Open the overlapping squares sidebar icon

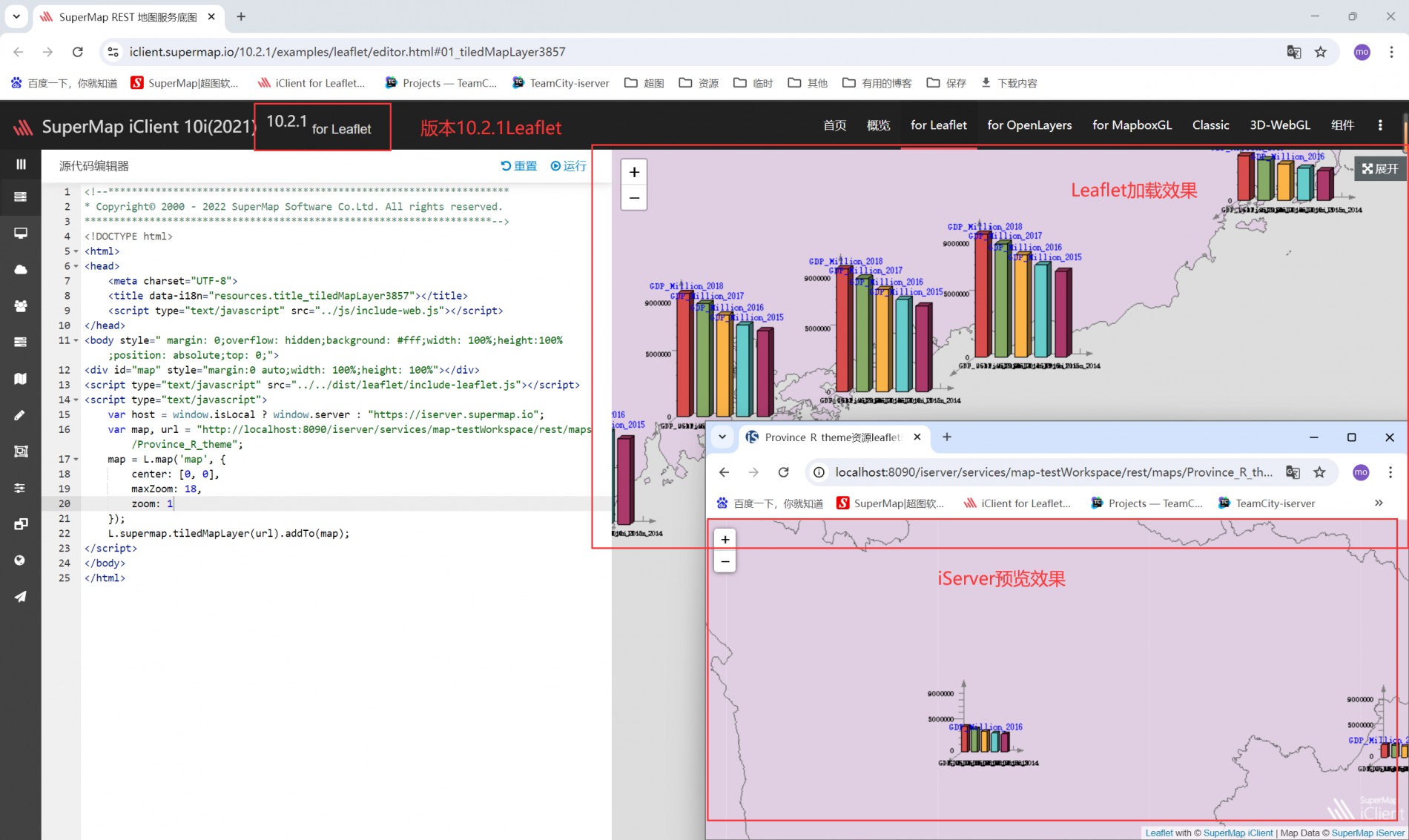click(21, 523)
